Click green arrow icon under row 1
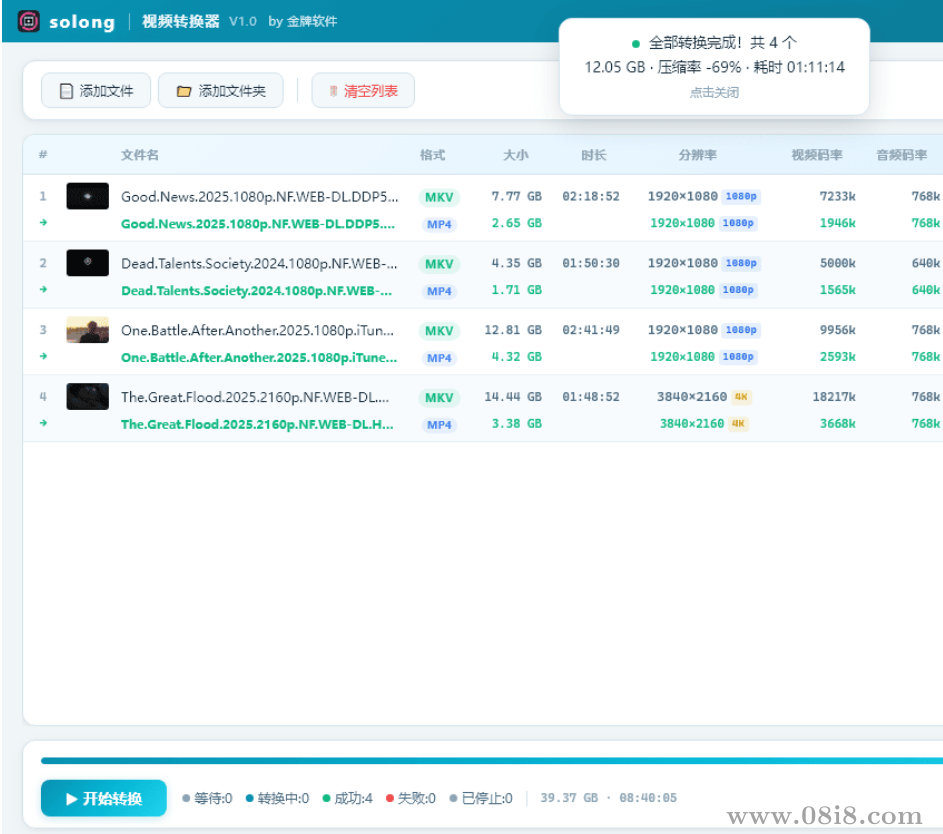 pyautogui.click(x=43, y=223)
